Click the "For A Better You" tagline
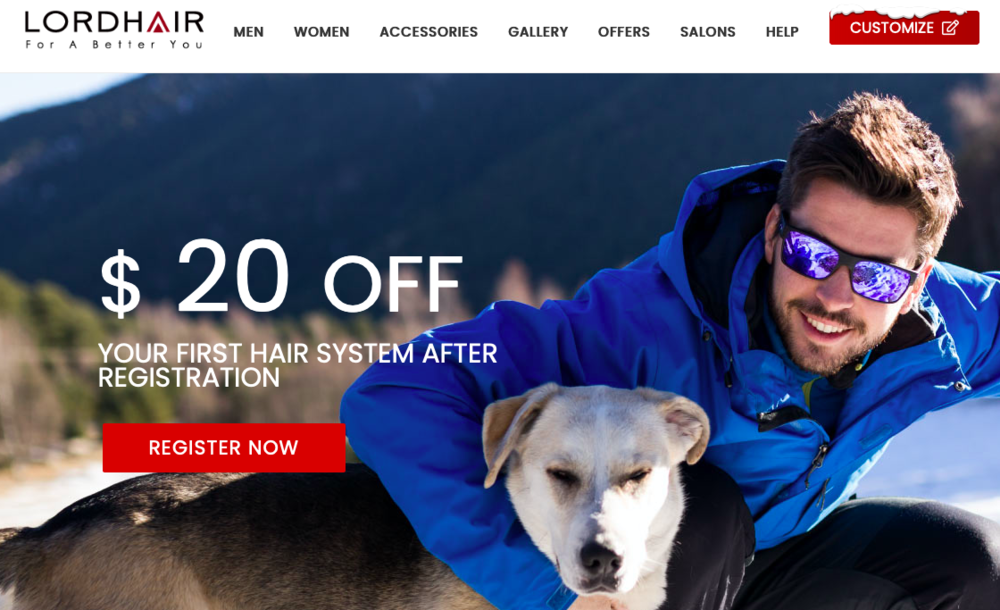Screen dimensions: 1000x610 click(114, 45)
